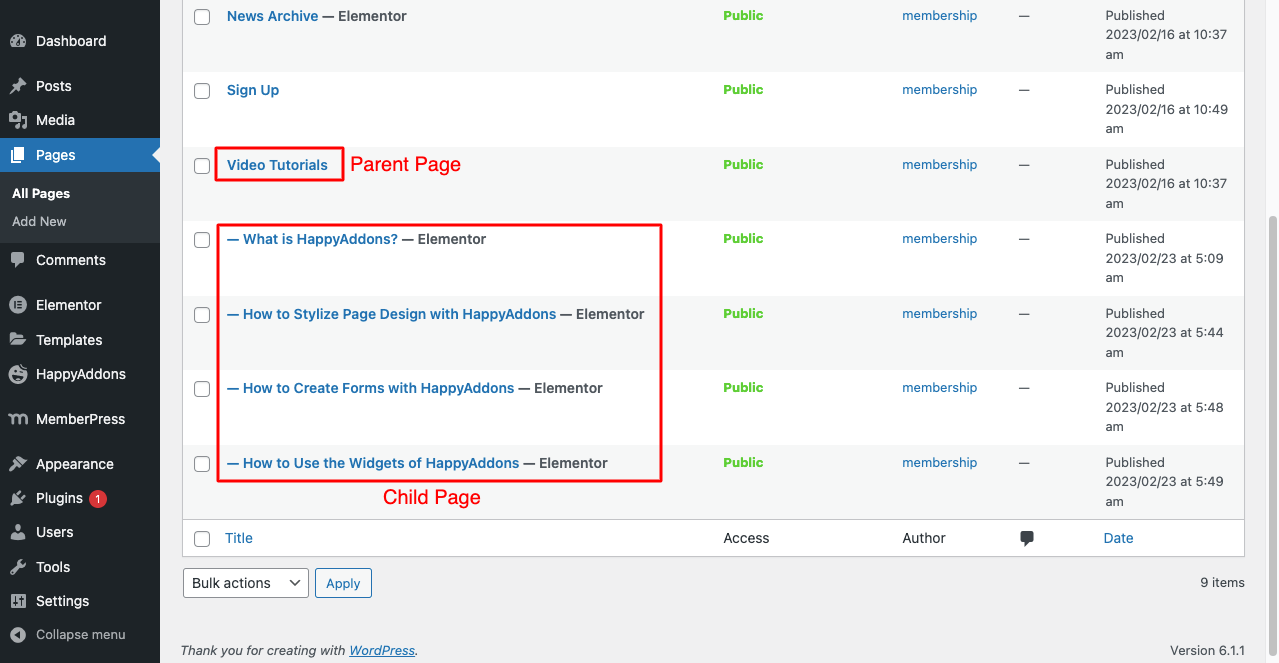Open the WordPress link in the footer
The height and width of the screenshot is (663, 1279).
point(382,651)
